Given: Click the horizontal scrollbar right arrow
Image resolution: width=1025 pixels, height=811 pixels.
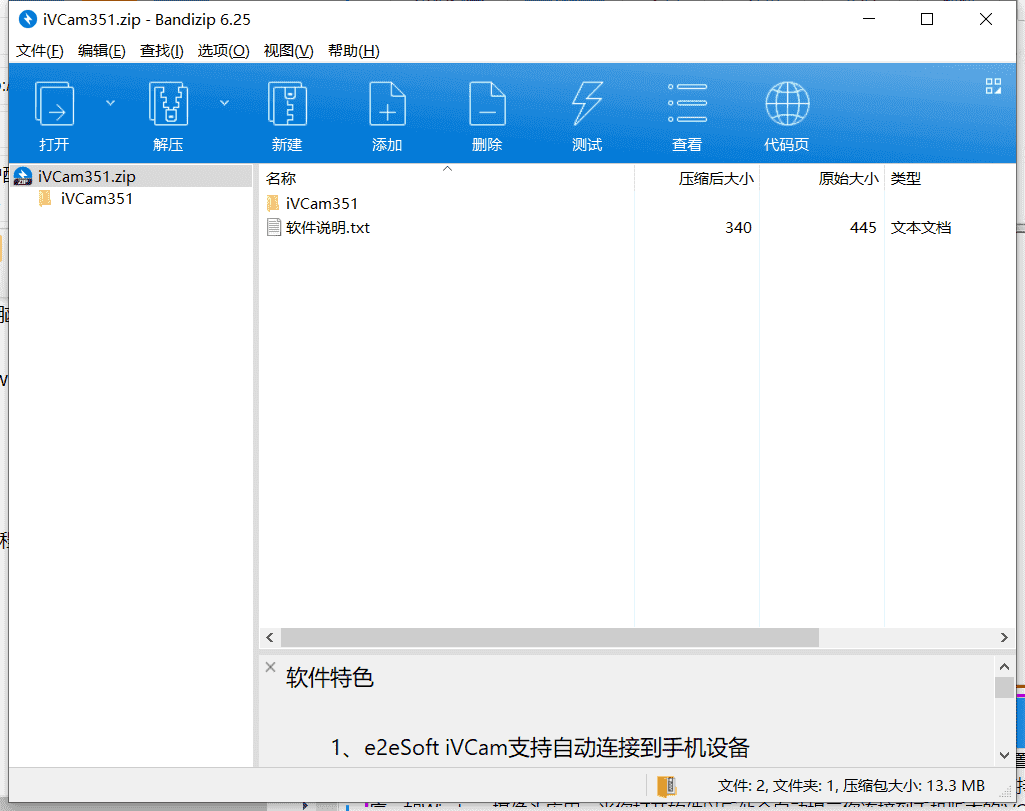Looking at the screenshot, I should tap(1004, 637).
